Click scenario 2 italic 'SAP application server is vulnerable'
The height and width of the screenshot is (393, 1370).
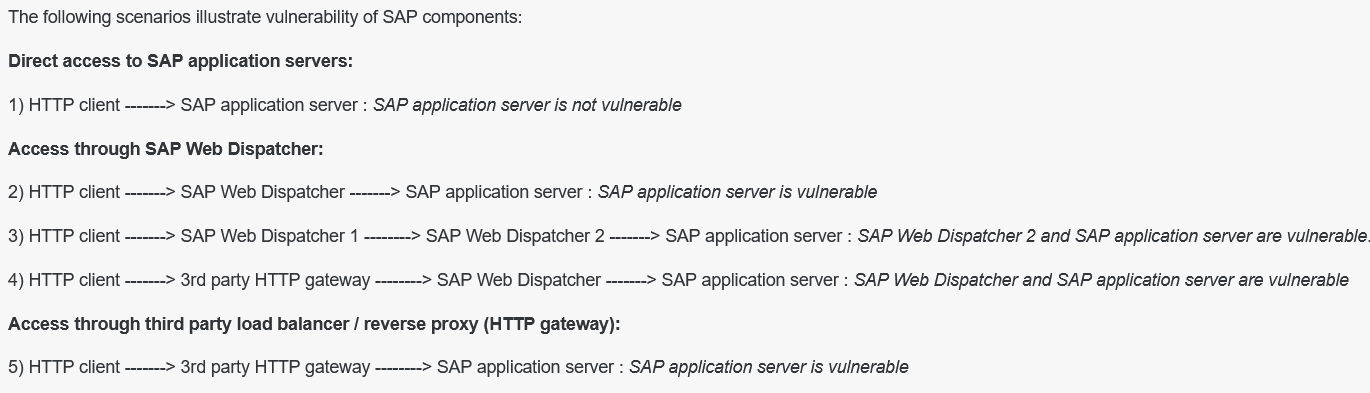tap(737, 192)
